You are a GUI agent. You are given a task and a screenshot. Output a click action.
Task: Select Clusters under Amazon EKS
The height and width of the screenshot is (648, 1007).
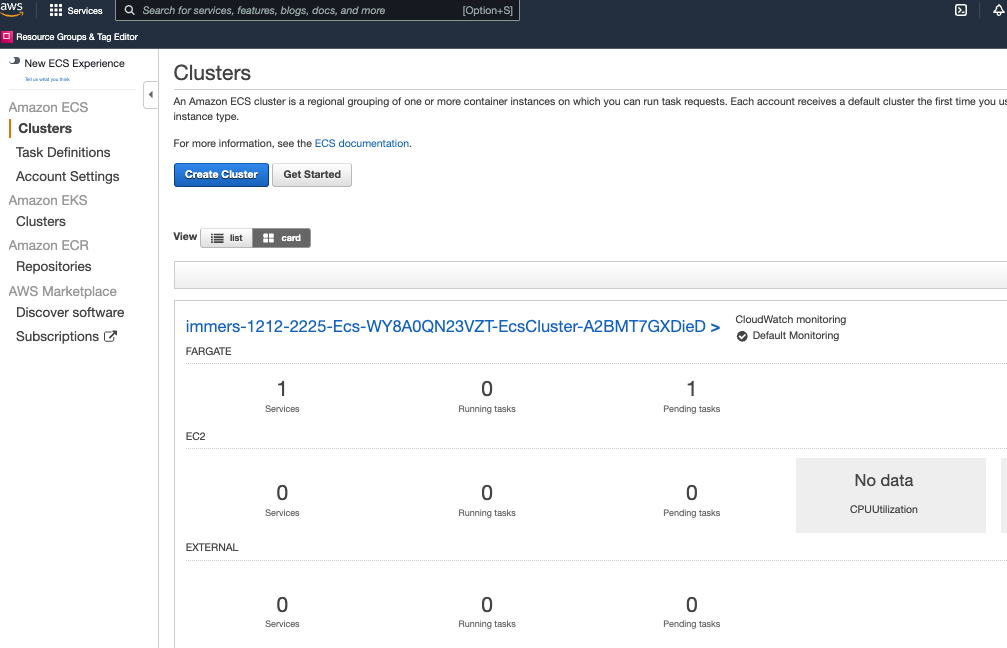click(40, 222)
